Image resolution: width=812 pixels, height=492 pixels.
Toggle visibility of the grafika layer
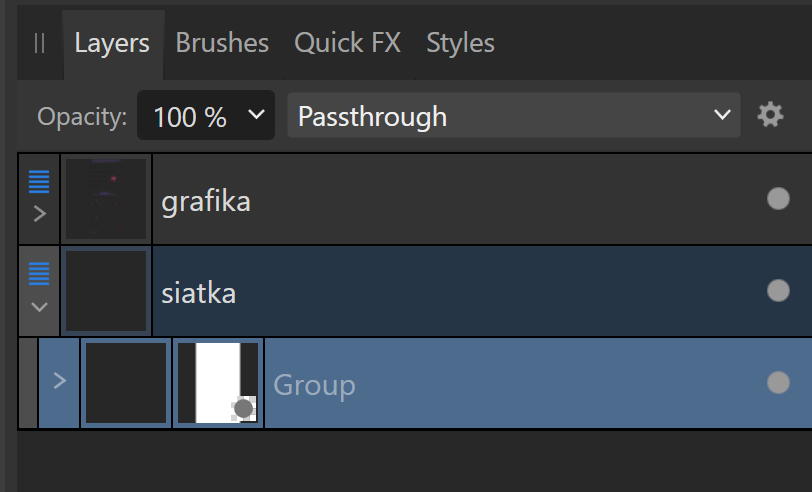[778, 199]
